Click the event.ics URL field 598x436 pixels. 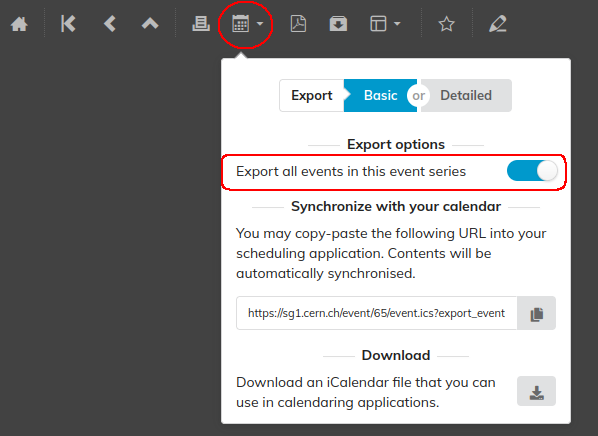pos(376,313)
